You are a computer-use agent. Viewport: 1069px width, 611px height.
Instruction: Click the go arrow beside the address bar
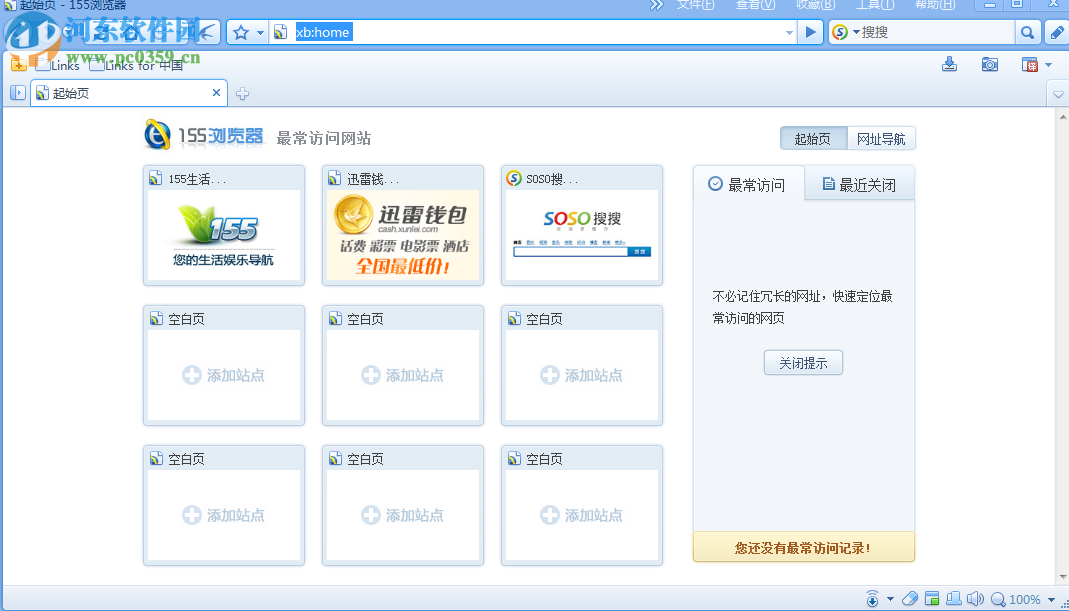[811, 32]
